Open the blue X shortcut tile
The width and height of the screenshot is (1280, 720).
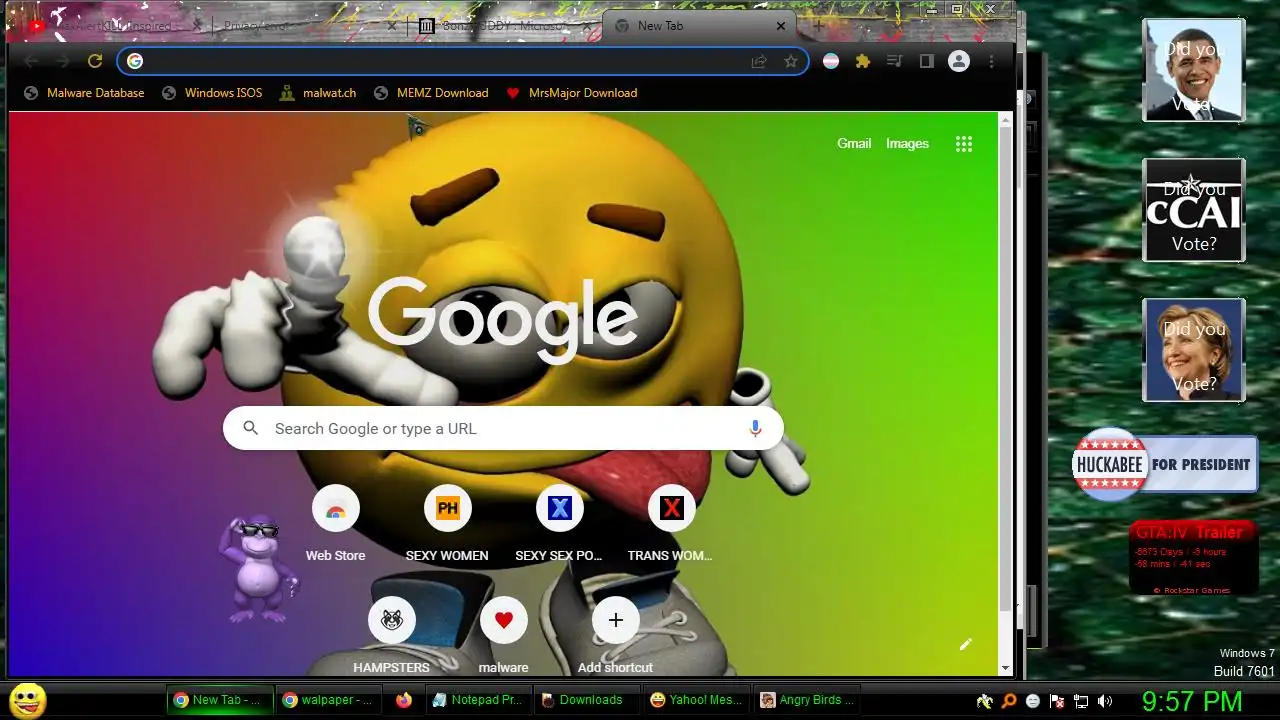click(559, 522)
